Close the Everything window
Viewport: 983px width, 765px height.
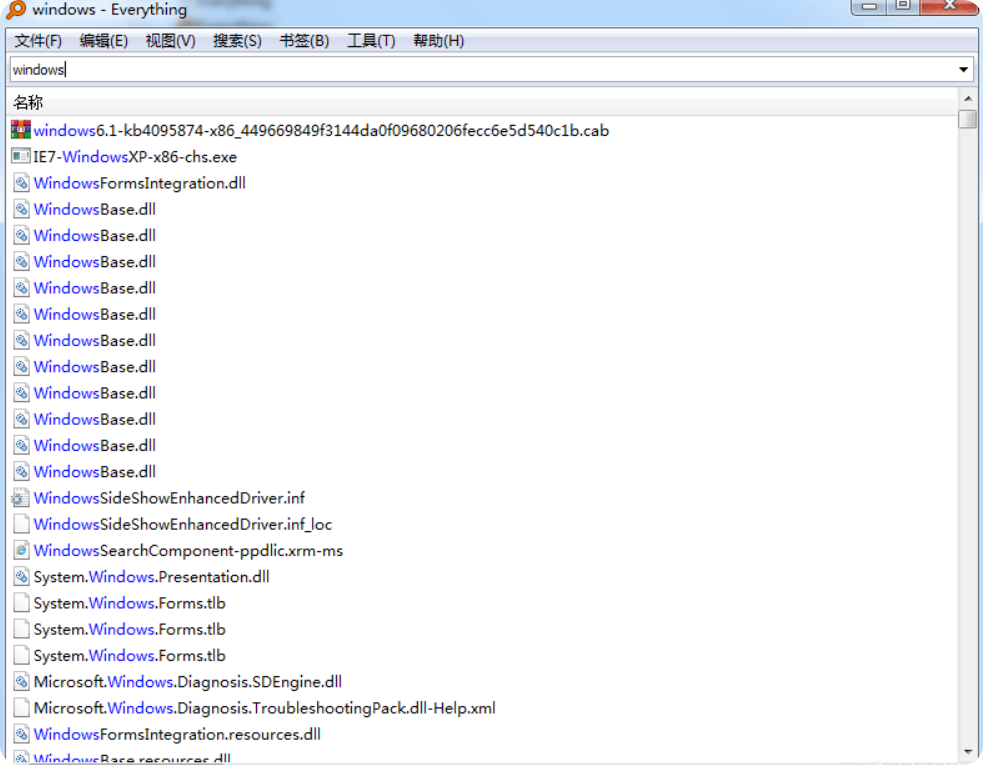click(x=949, y=6)
